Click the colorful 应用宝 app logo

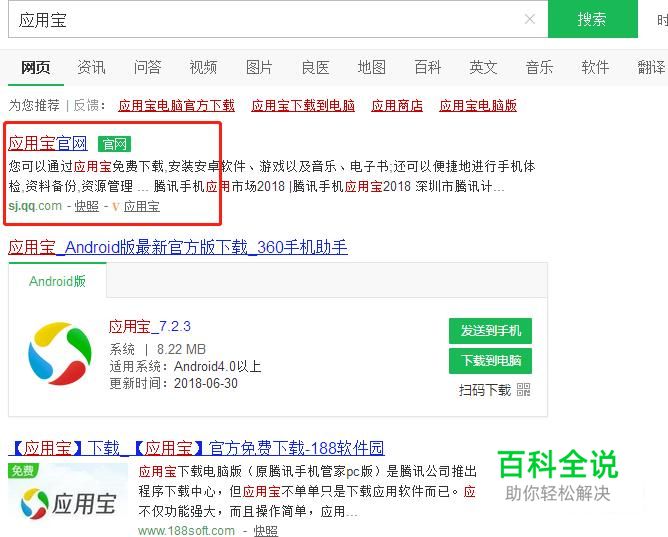(x=60, y=354)
